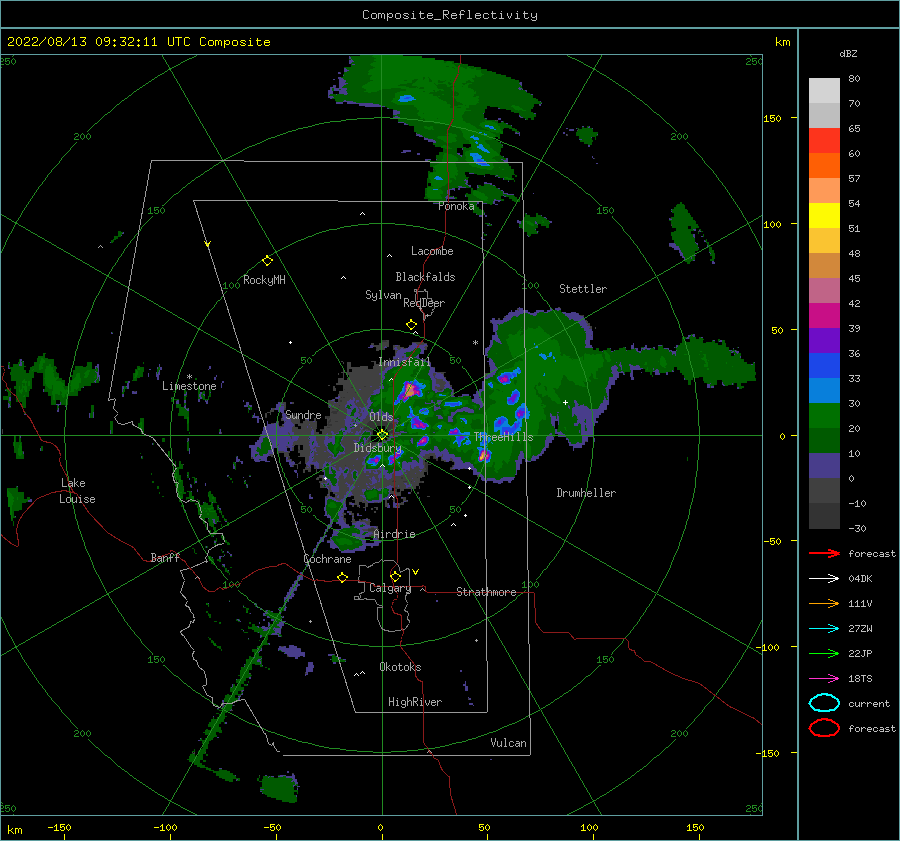Click the Cochrane label
This screenshot has width=900, height=841.
tap(327, 559)
